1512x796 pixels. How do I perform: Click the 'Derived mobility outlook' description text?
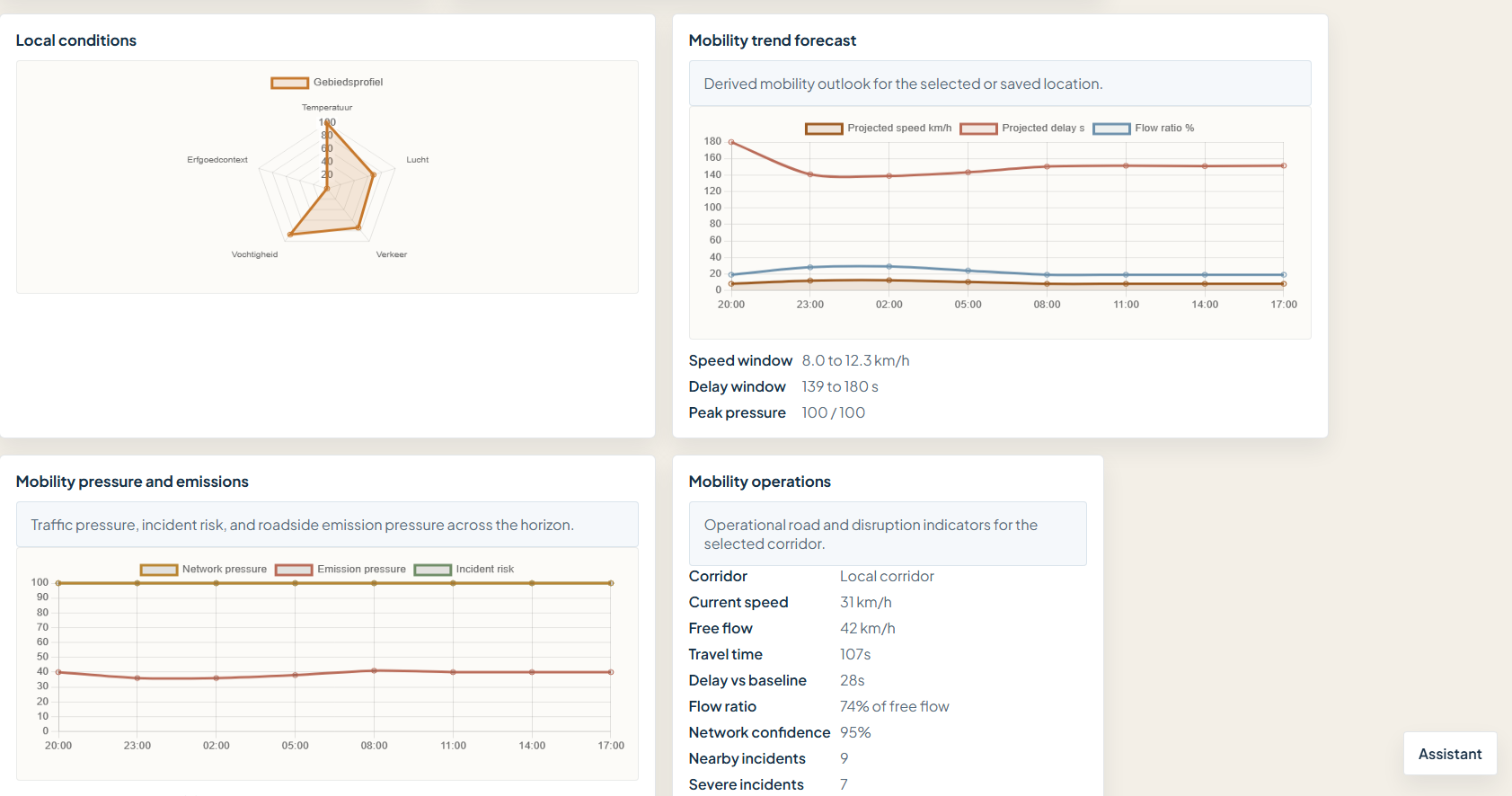pyautogui.click(x=903, y=84)
